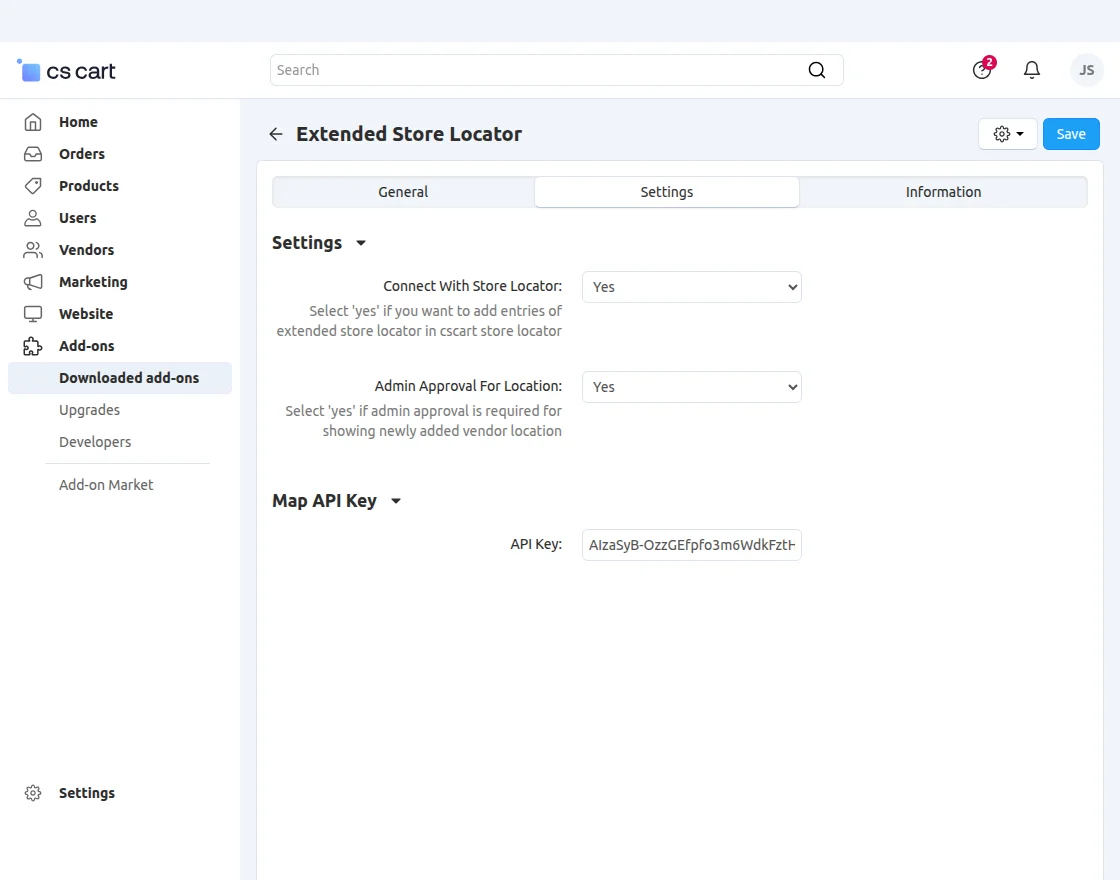The image size is (1120, 880).
Task: Open the Connect With Store Locator dropdown
Action: pos(691,287)
